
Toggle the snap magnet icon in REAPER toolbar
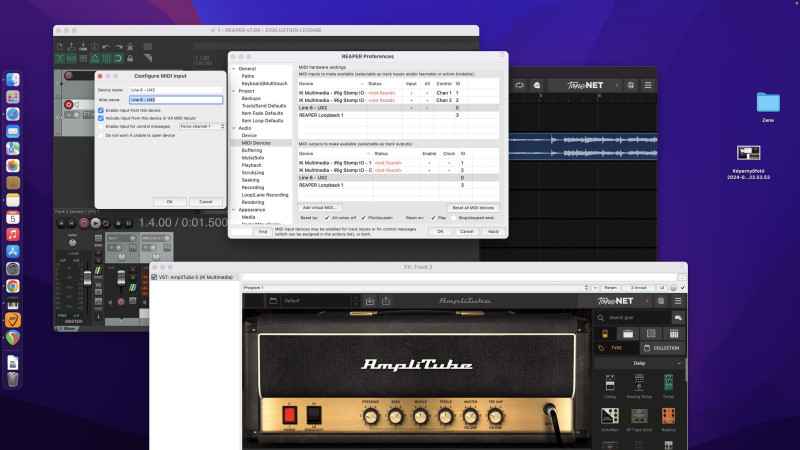click(x=118, y=59)
